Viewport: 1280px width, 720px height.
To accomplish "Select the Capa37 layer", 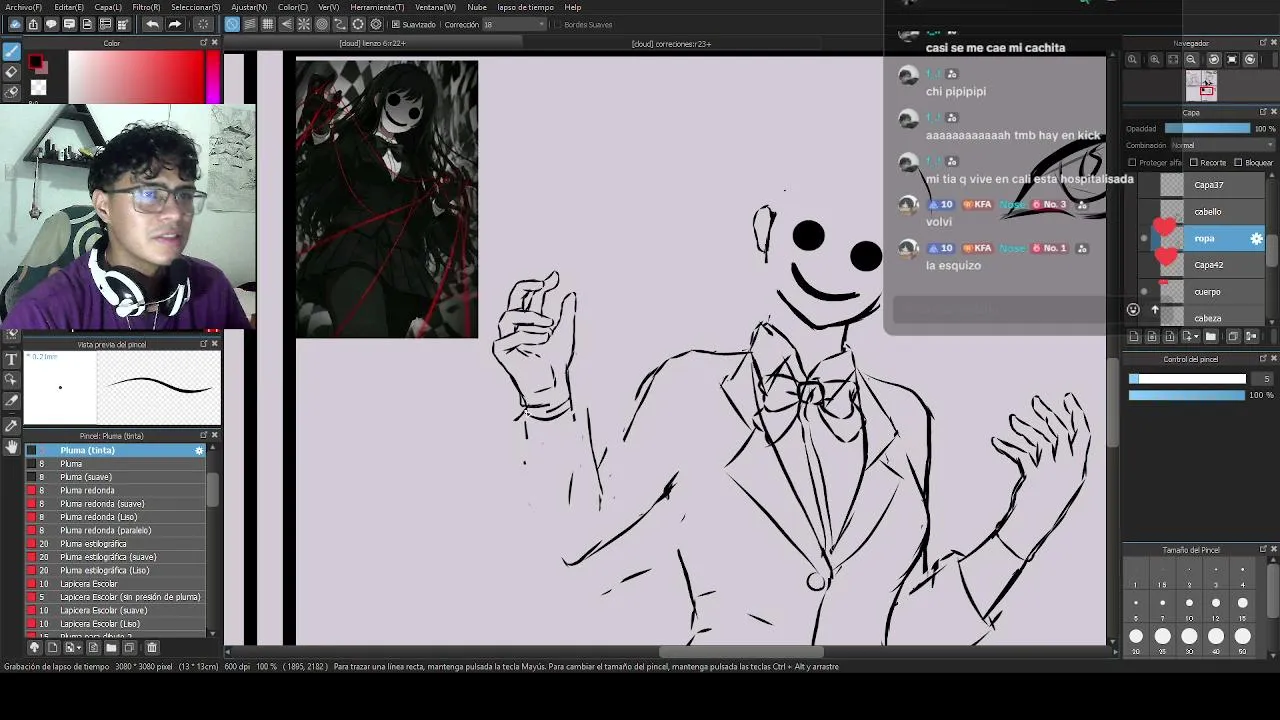I will tap(1209, 185).
